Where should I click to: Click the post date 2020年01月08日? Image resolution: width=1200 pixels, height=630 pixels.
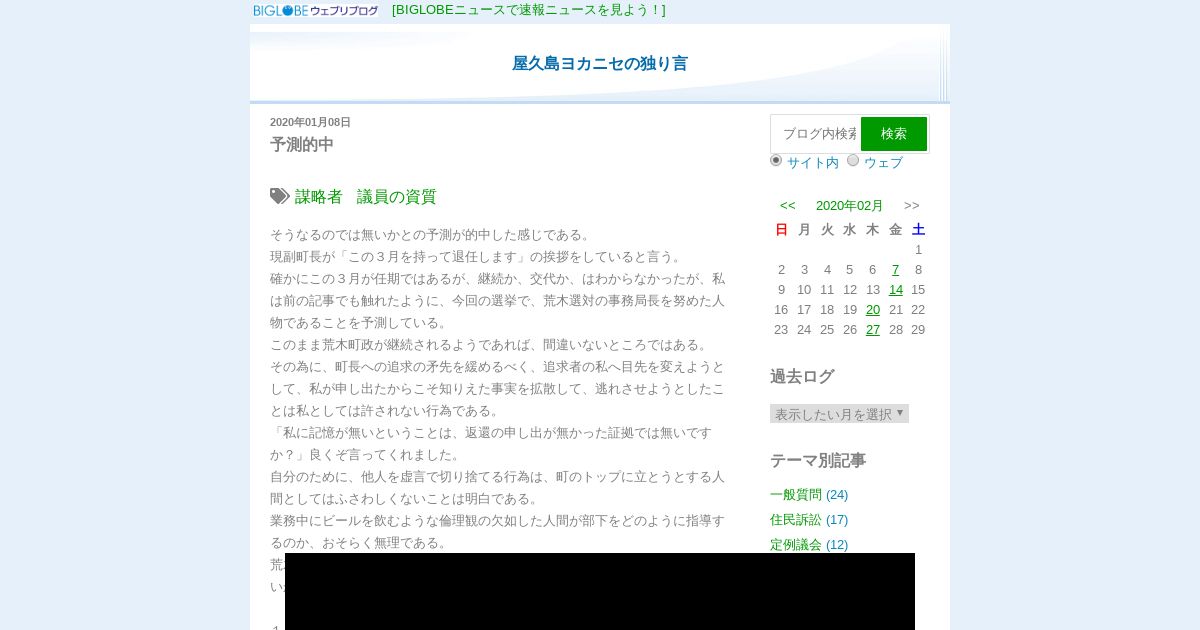[310, 122]
